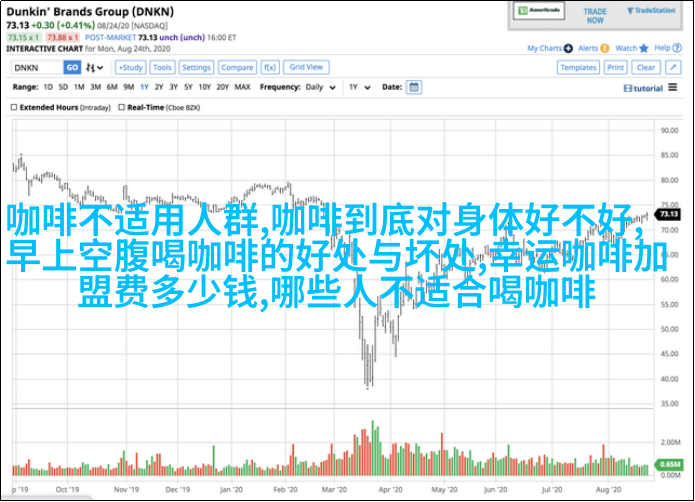
Task: Click the TD Ameritrade broker logo
Action: [539, 11]
